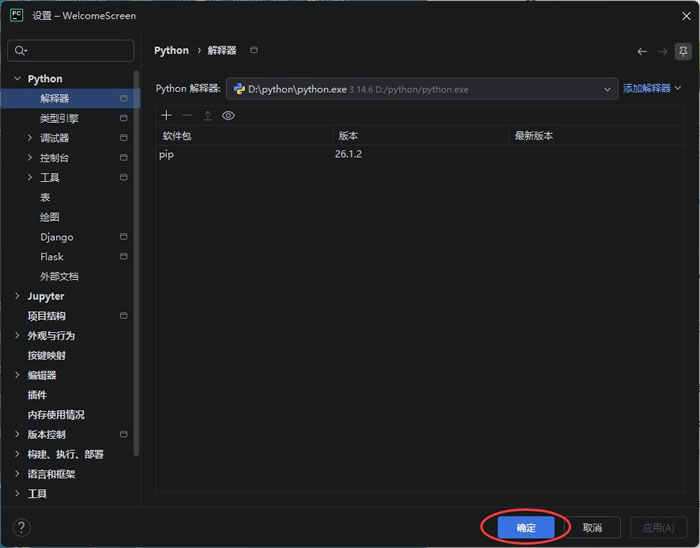
Task: Click the pip version 26.1.2 cell
Action: 348,154
